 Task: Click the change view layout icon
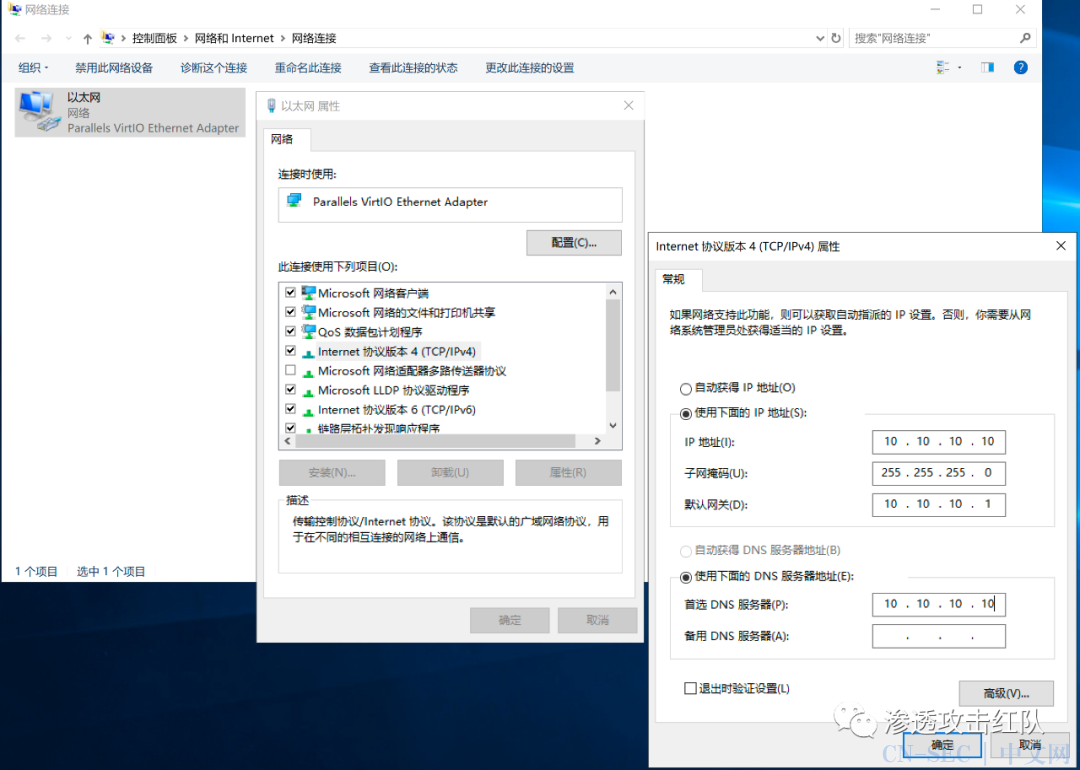943,67
